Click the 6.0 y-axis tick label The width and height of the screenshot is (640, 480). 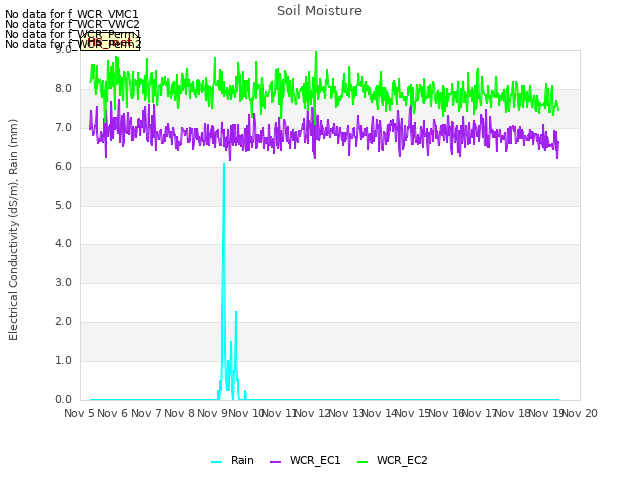point(63,167)
